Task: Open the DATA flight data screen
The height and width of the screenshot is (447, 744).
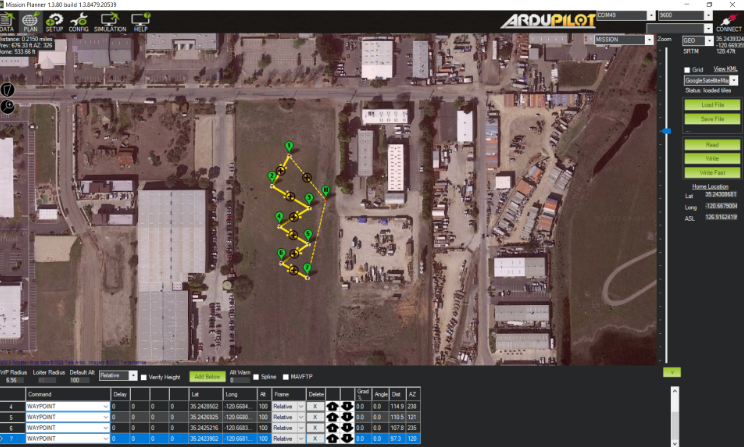Action: tap(7, 22)
